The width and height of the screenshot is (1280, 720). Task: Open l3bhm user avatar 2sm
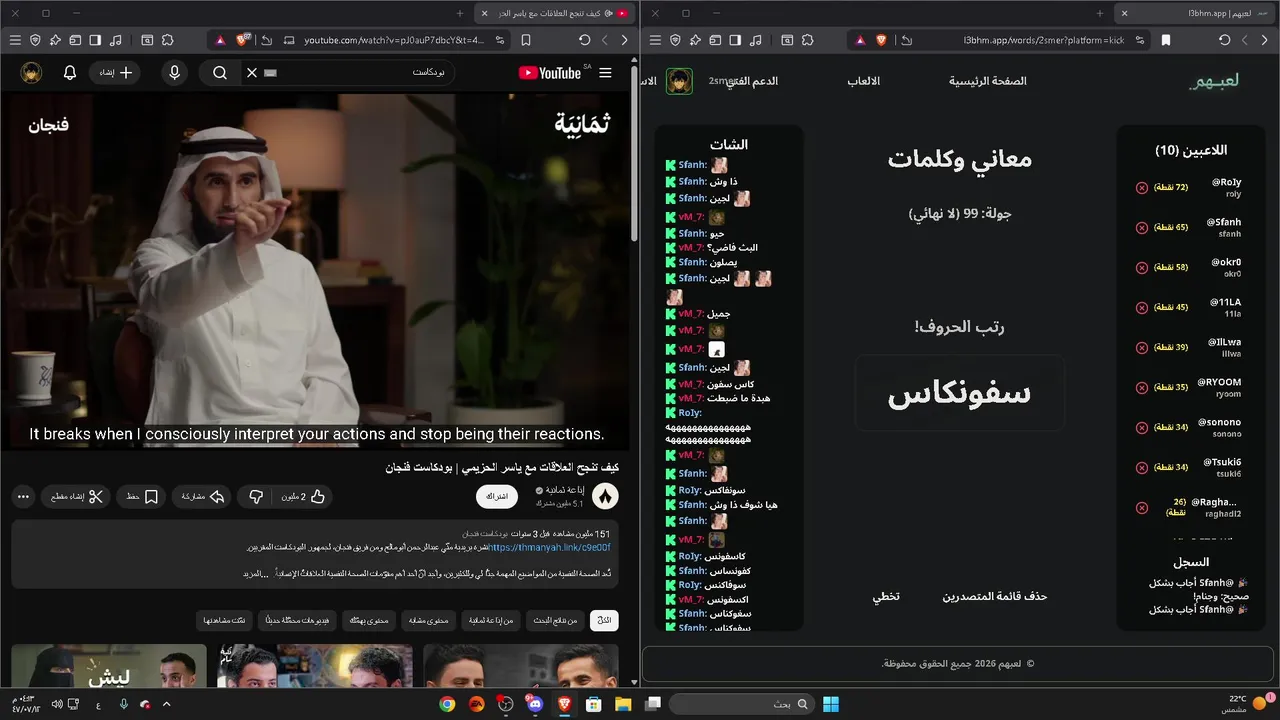pos(679,81)
